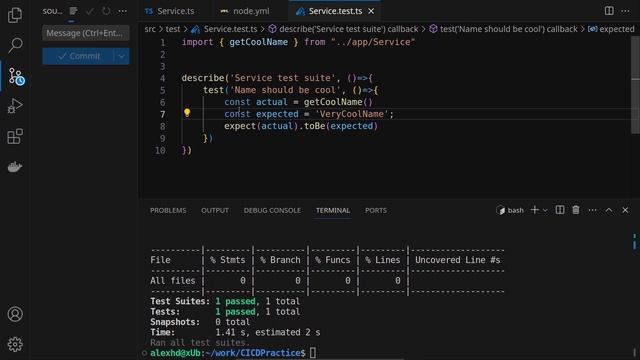Open Source Control more actions ellipsis

122,11
